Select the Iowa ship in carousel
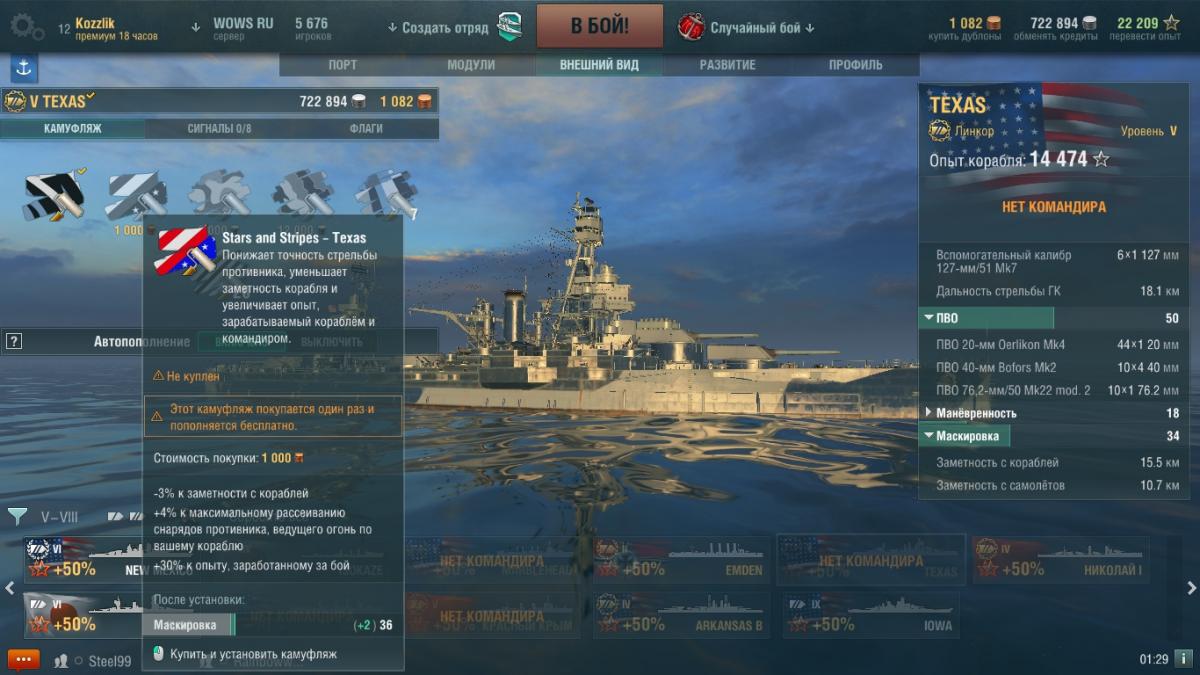The width and height of the screenshot is (1200, 675). [870, 615]
